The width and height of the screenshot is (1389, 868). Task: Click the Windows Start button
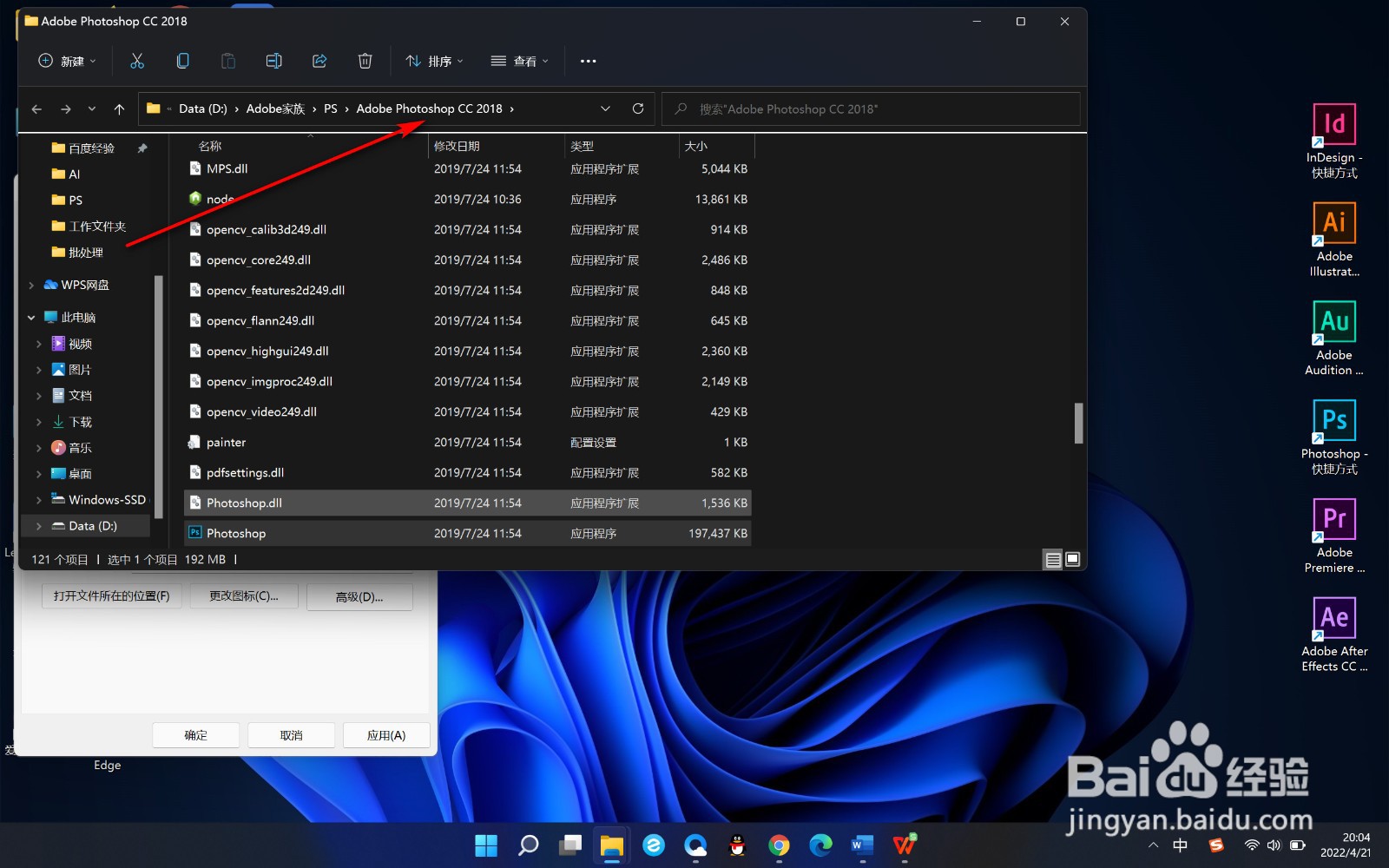[486, 845]
